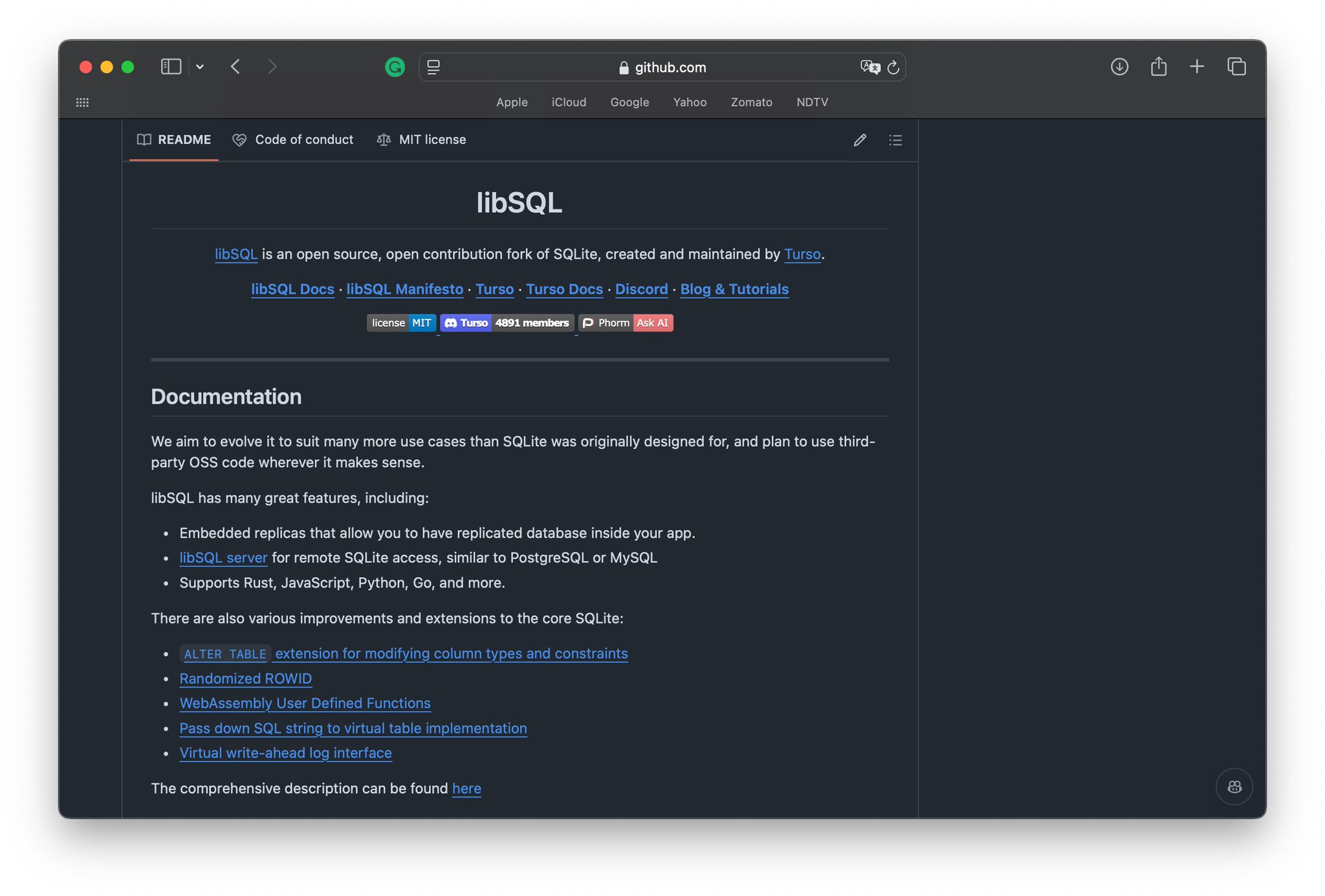Click the Turso 4891 members Discord badge
Viewport: 1325px width, 896px height.
click(507, 323)
